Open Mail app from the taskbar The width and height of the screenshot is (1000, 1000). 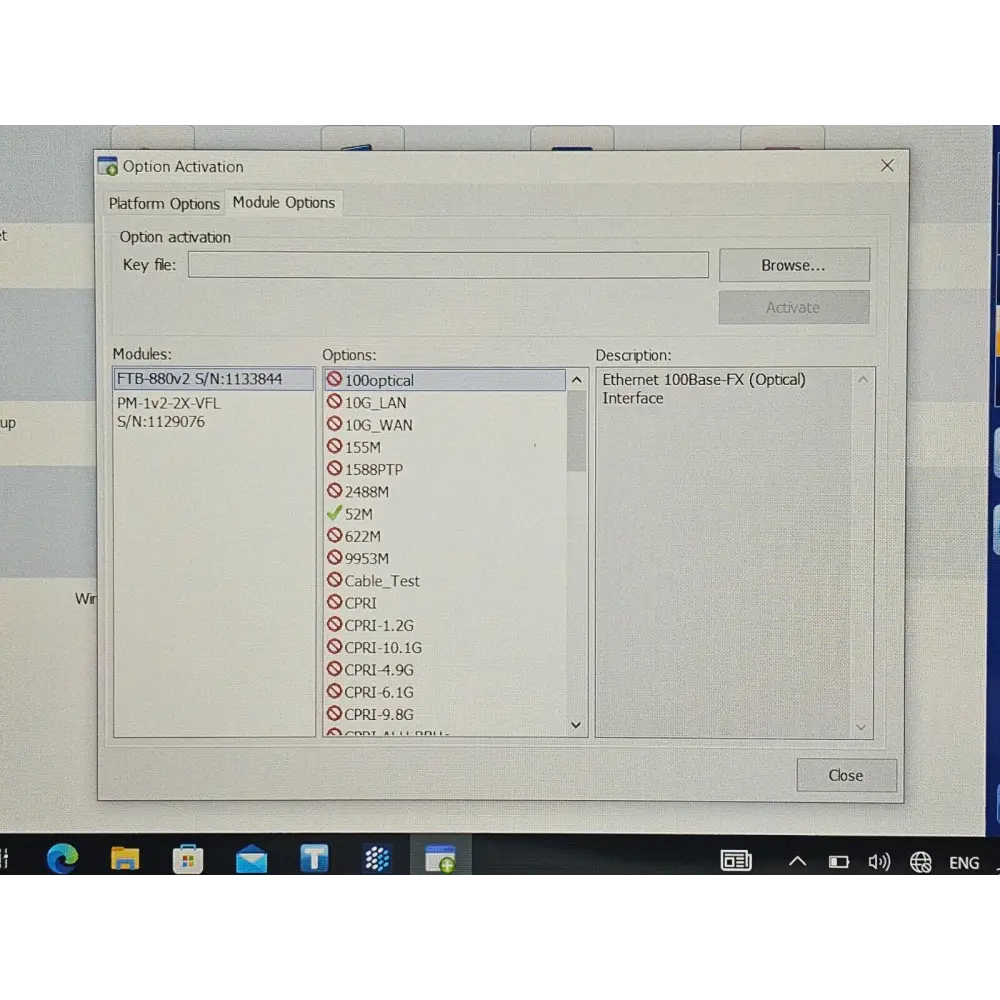click(x=251, y=860)
